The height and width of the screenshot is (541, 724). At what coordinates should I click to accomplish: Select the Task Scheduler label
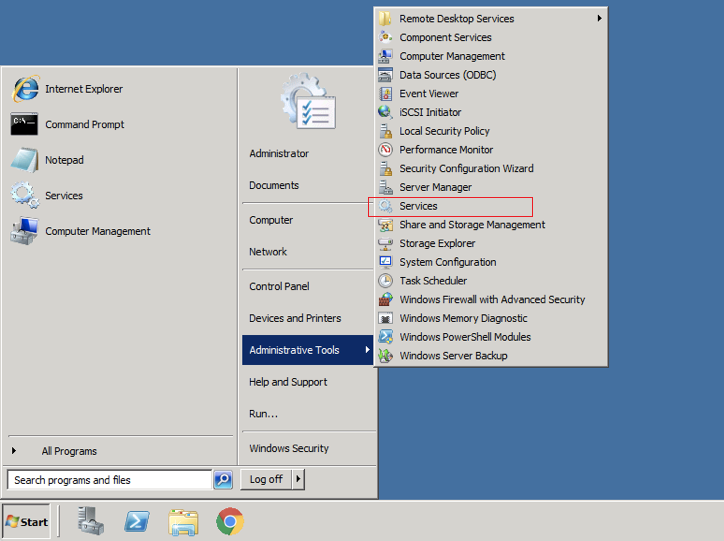click(x=433, y=281)
